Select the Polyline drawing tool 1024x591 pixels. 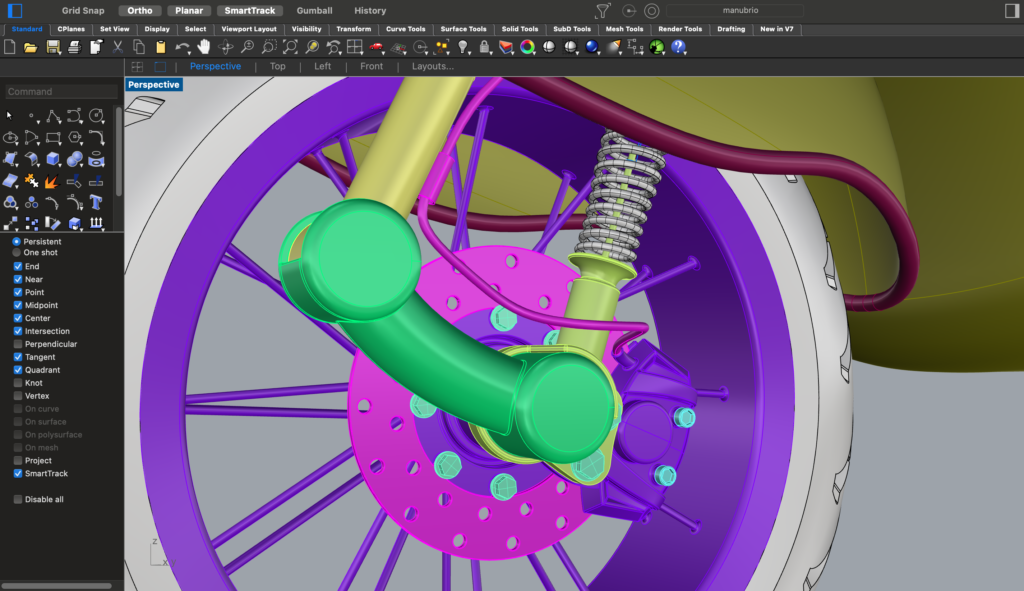53,116
